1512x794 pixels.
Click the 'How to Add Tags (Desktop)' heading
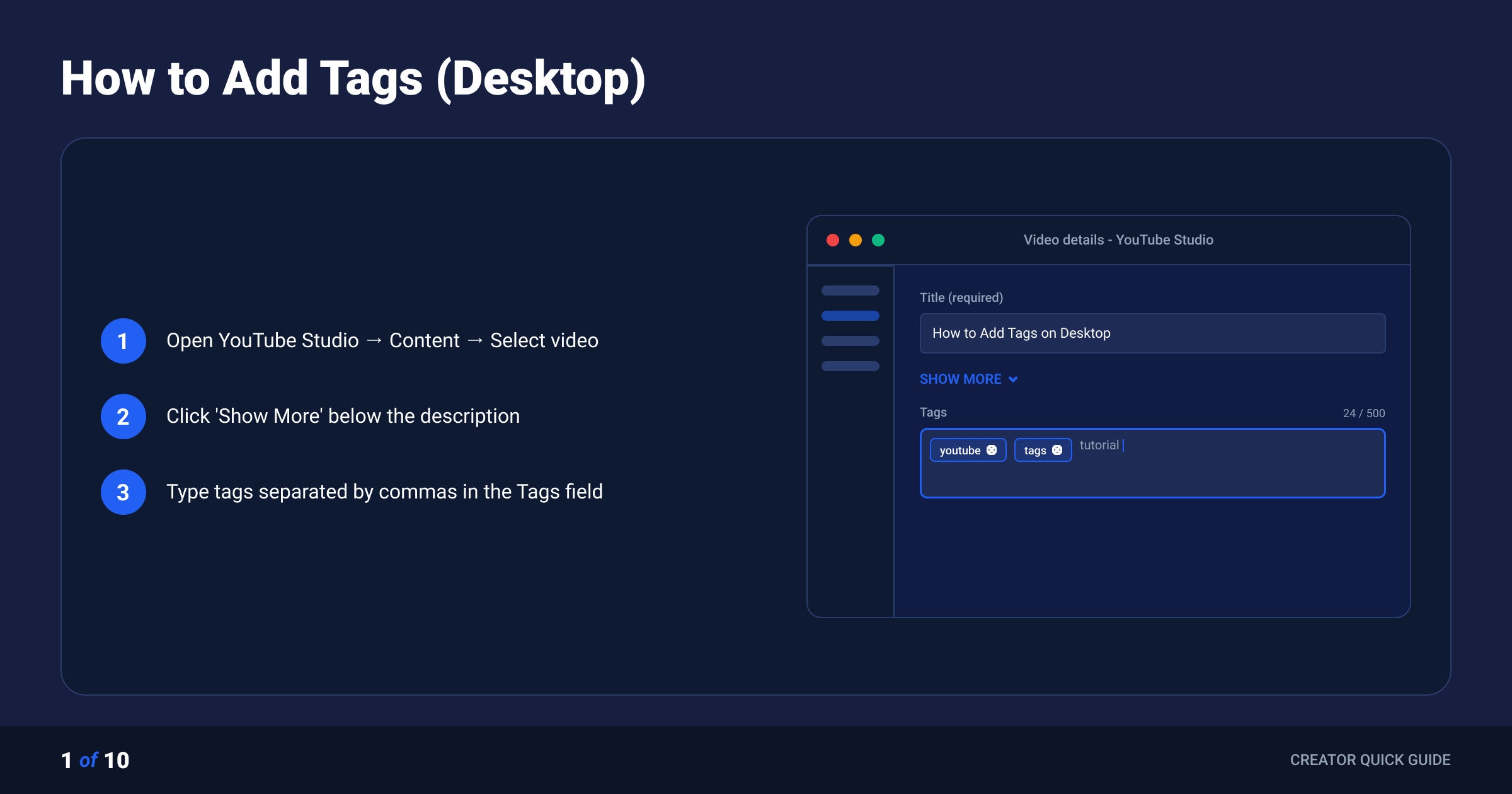tap(353, 79)
